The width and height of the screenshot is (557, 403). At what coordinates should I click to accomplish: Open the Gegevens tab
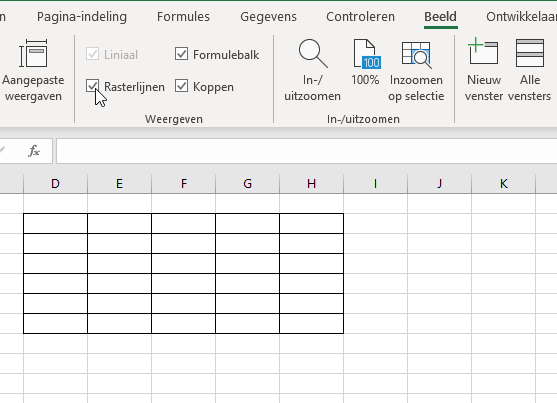[268, 17]
